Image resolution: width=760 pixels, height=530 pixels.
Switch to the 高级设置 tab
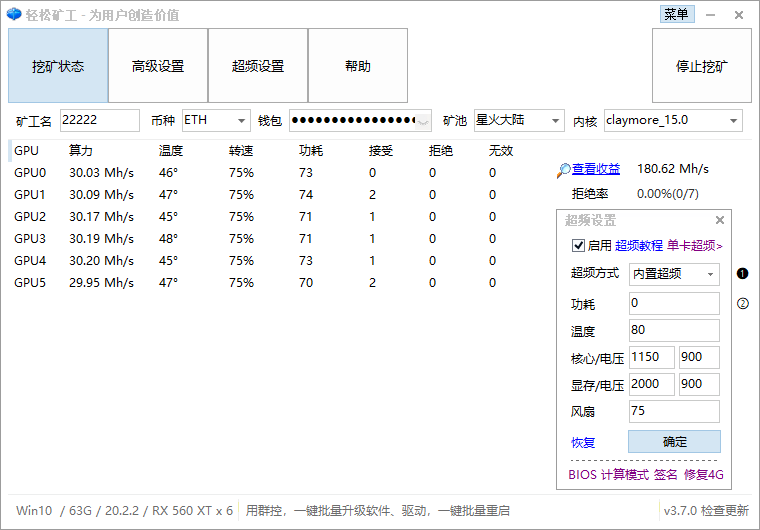coord(158,66)
